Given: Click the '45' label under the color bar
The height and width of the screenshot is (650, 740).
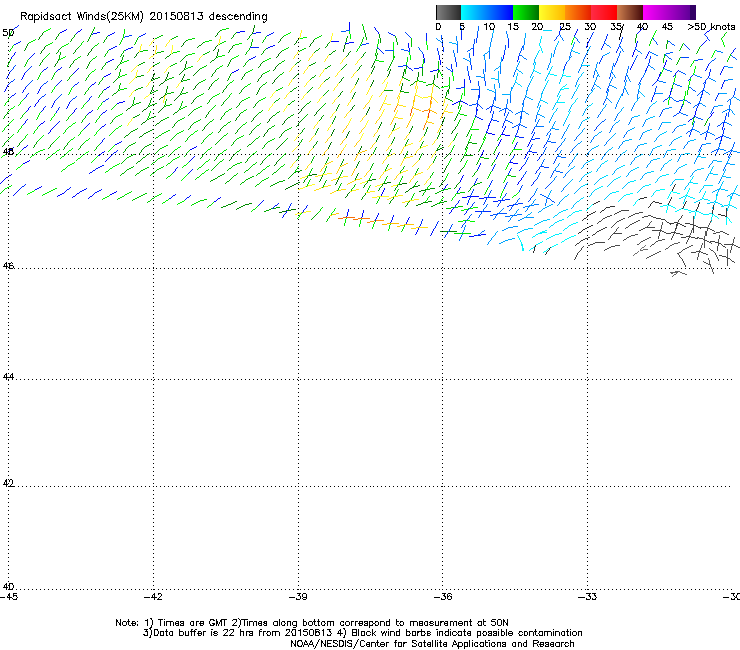Looking at the screenshot, I should [667, 27].
